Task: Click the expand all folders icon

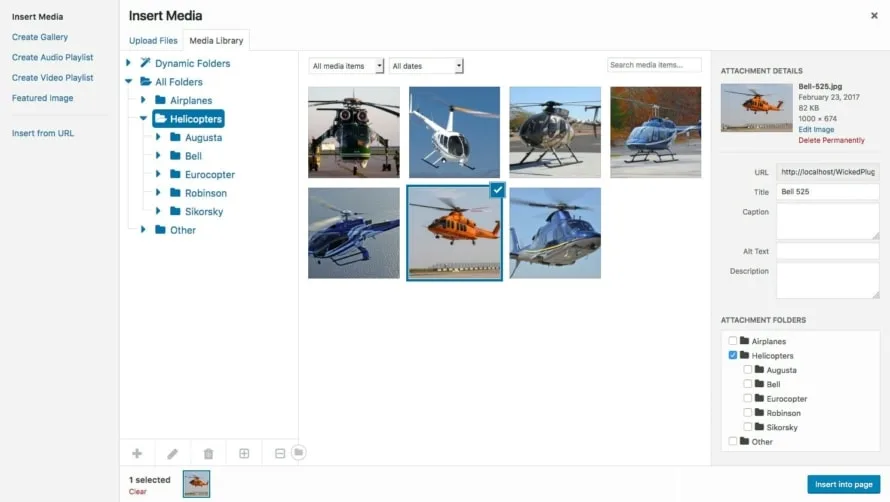Action: click(244, 453)
